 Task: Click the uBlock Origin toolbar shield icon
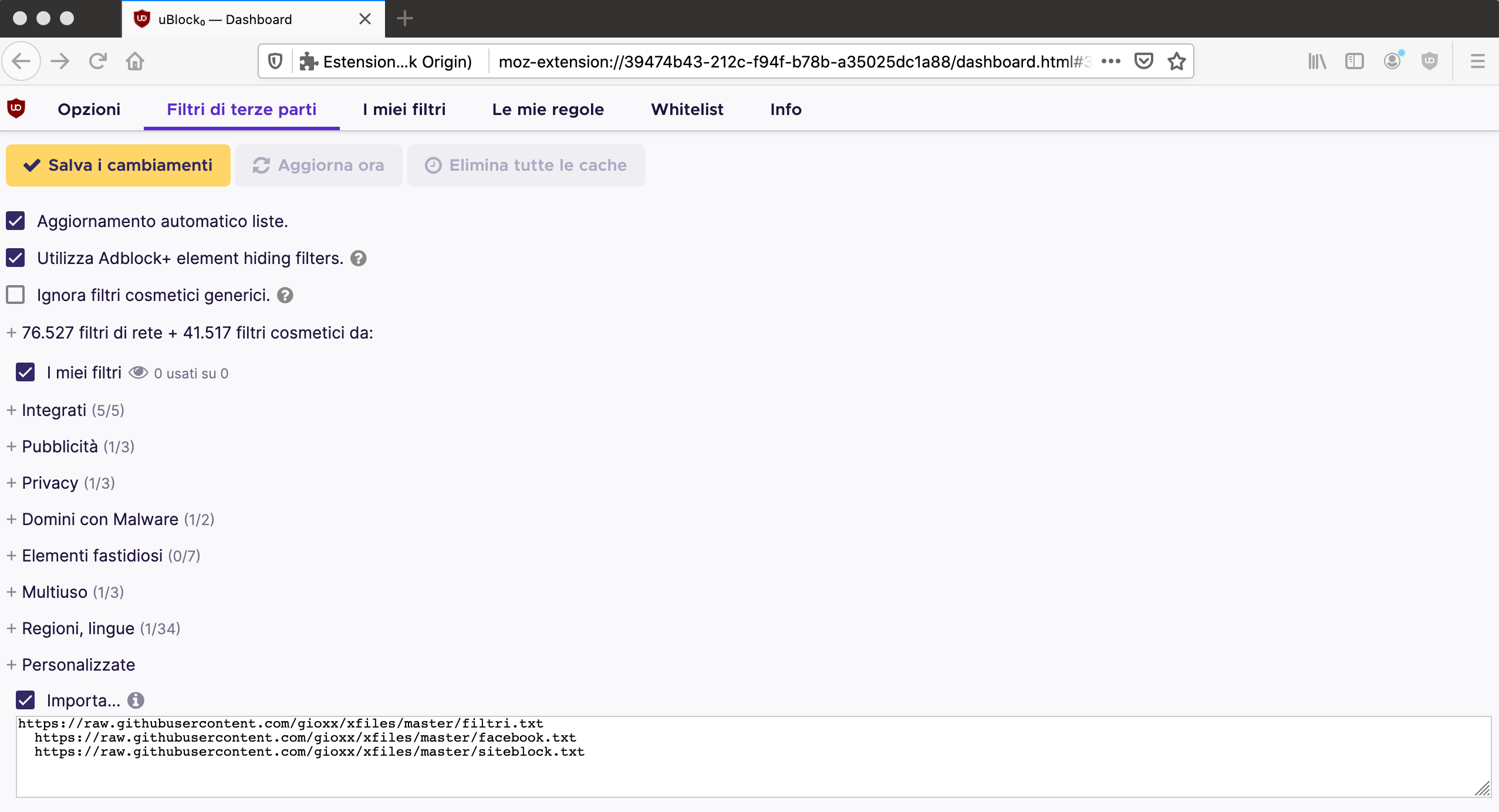(1429, 61)
